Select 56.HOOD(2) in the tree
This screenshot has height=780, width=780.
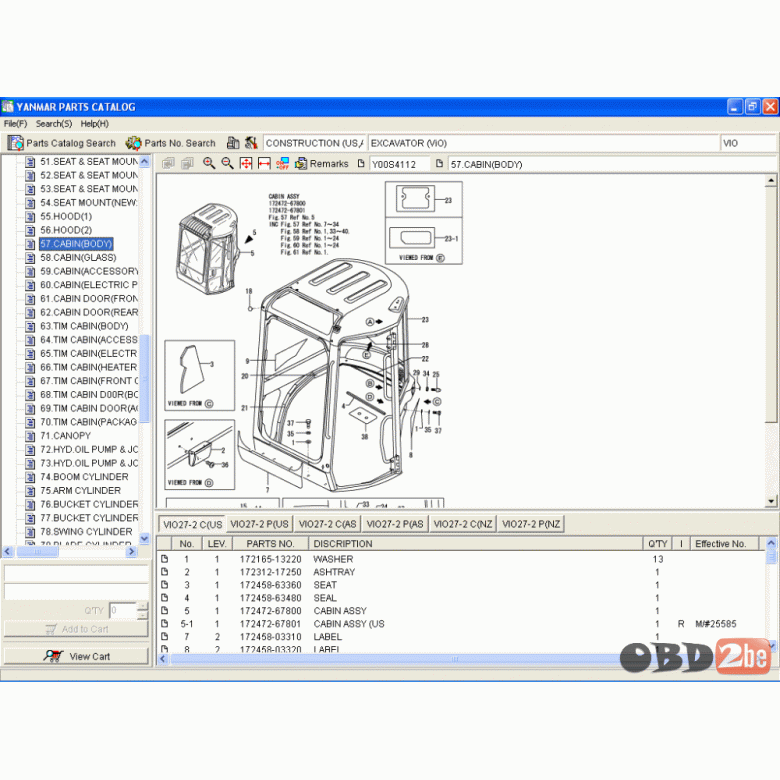click(66, 230)
